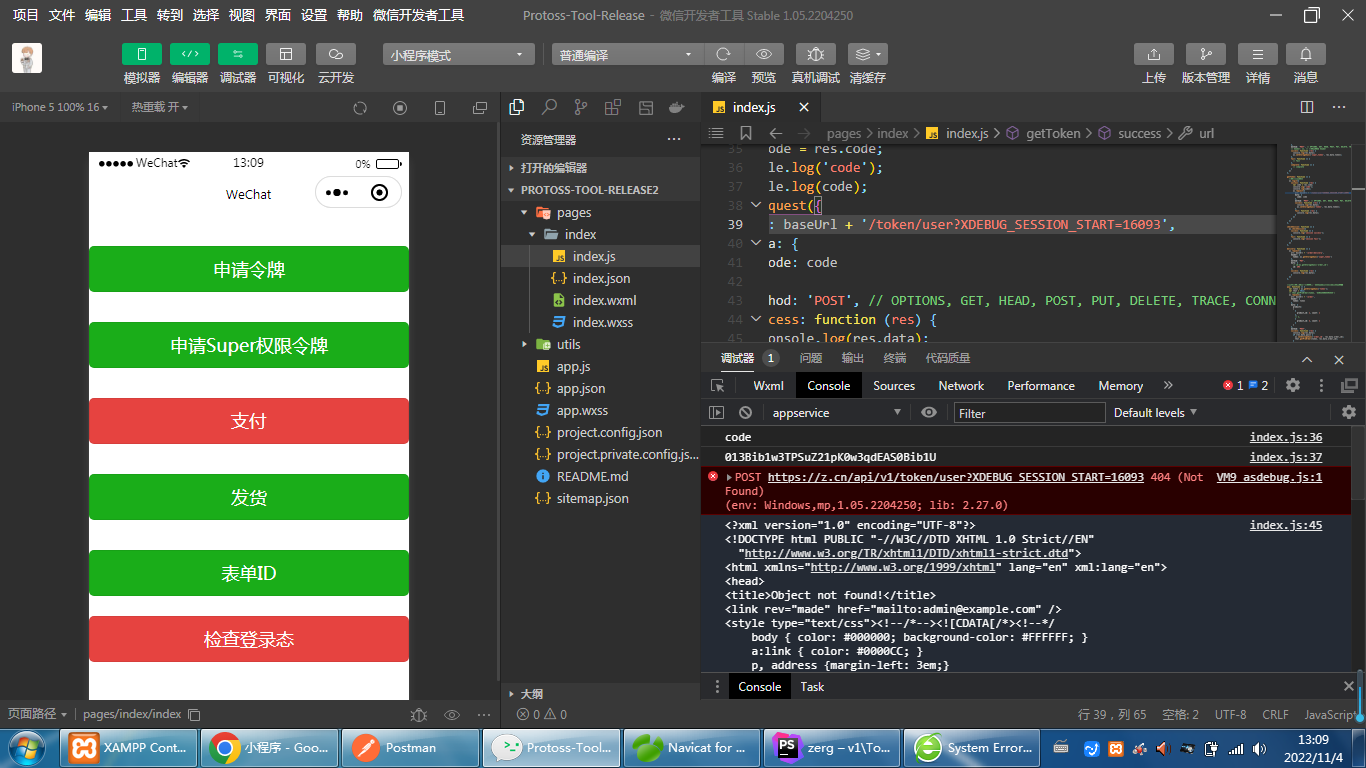Screen dimensions: 1366x768
Task: Expand the 大纲 outline section
Action: [x=600, y=693]
